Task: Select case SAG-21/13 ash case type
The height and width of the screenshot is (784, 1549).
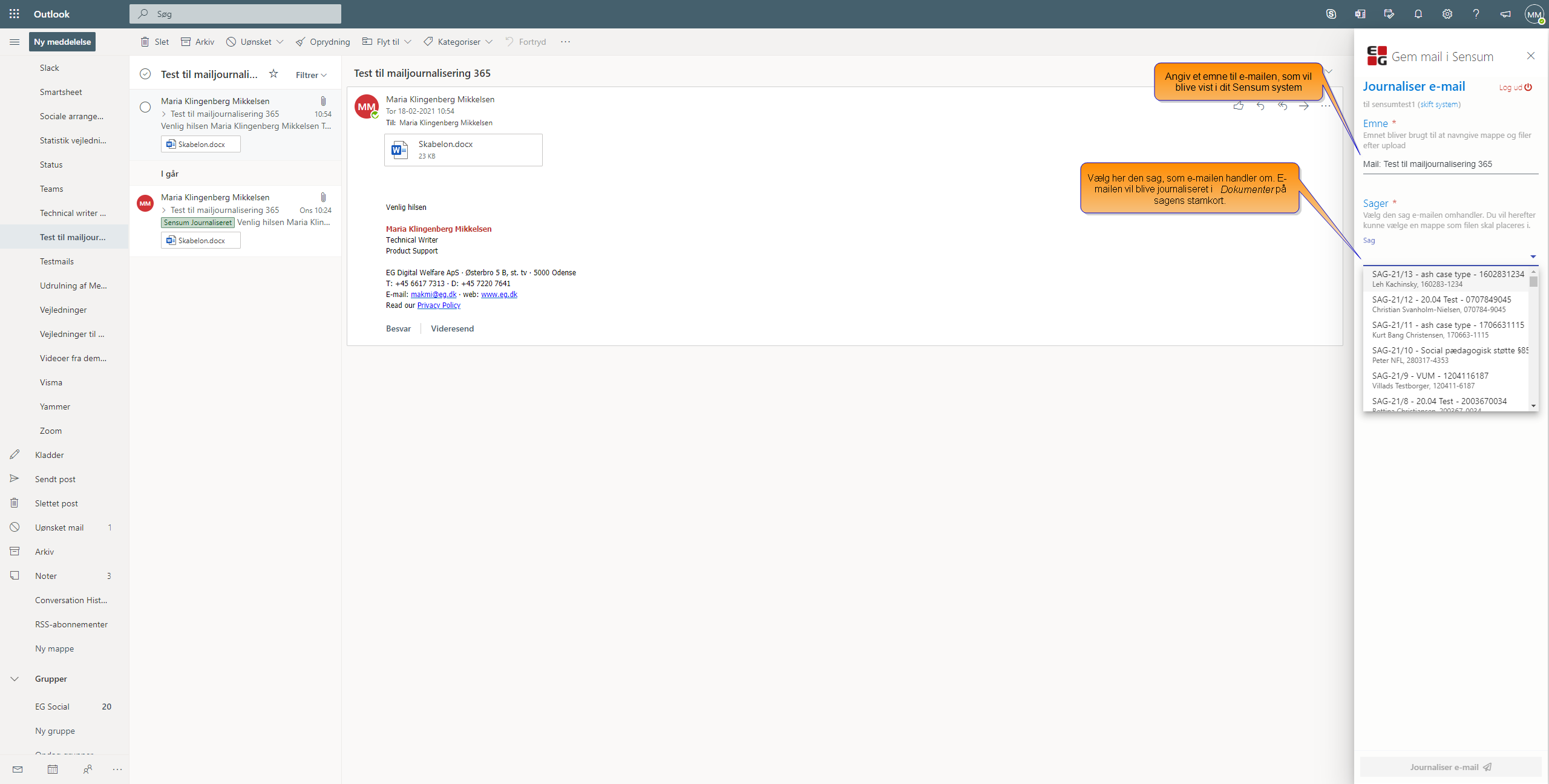Action: click(1446, 279)
